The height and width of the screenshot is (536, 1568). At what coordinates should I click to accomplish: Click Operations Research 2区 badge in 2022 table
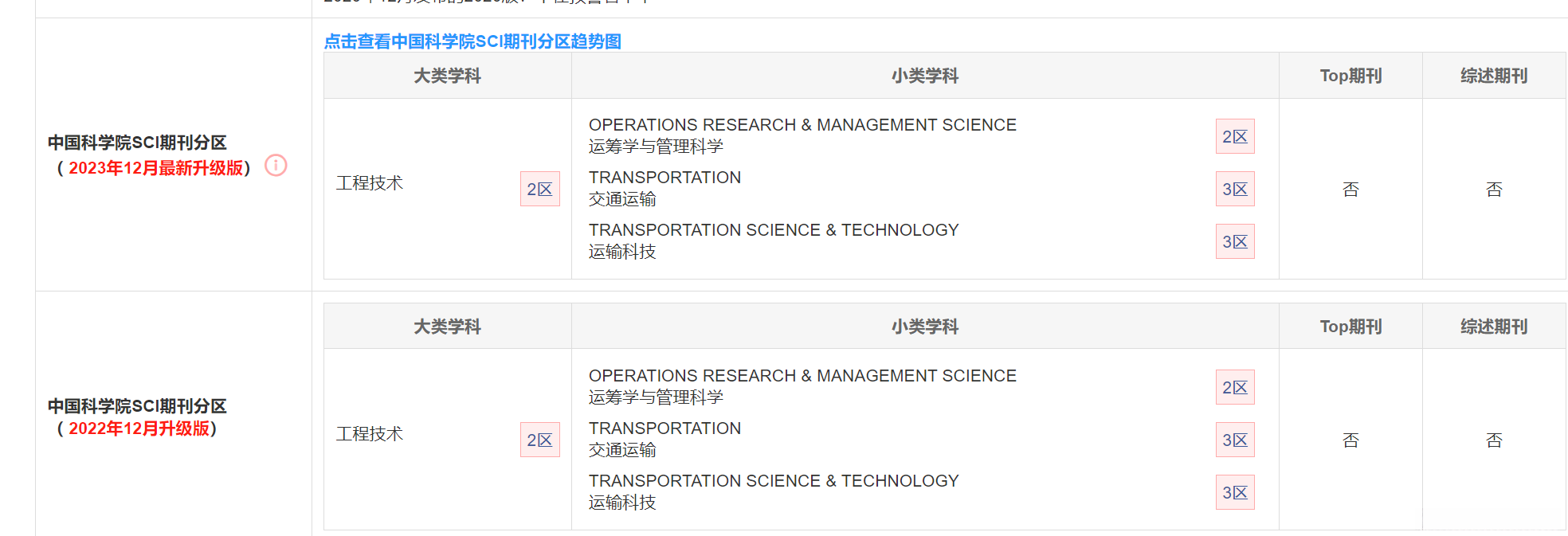point(1234,388)
